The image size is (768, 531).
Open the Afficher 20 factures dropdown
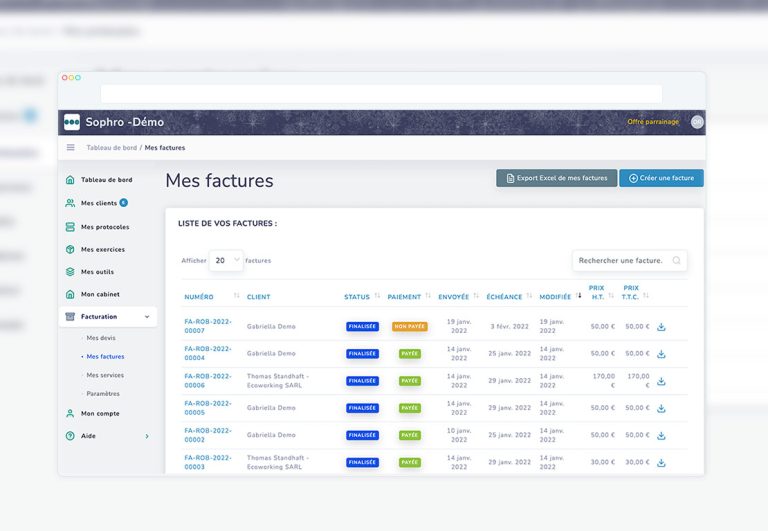(x=226, y=260)
